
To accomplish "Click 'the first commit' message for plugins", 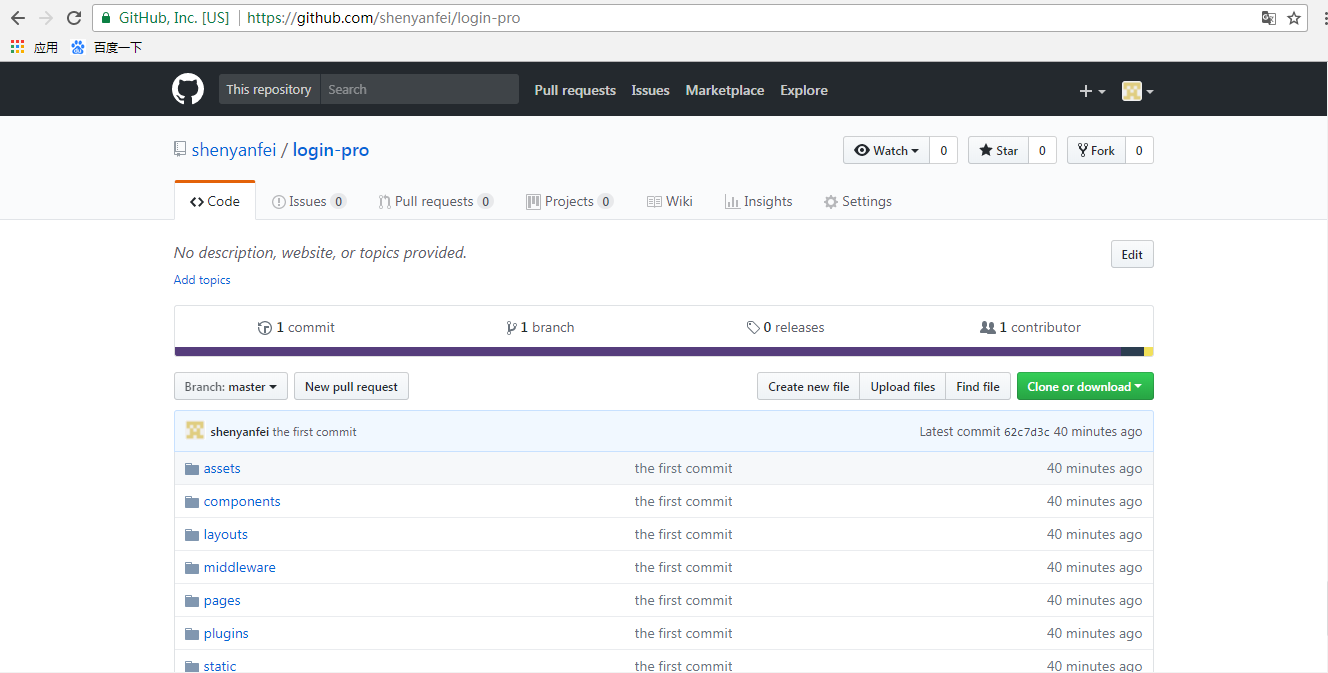I will tap(684, 633).
